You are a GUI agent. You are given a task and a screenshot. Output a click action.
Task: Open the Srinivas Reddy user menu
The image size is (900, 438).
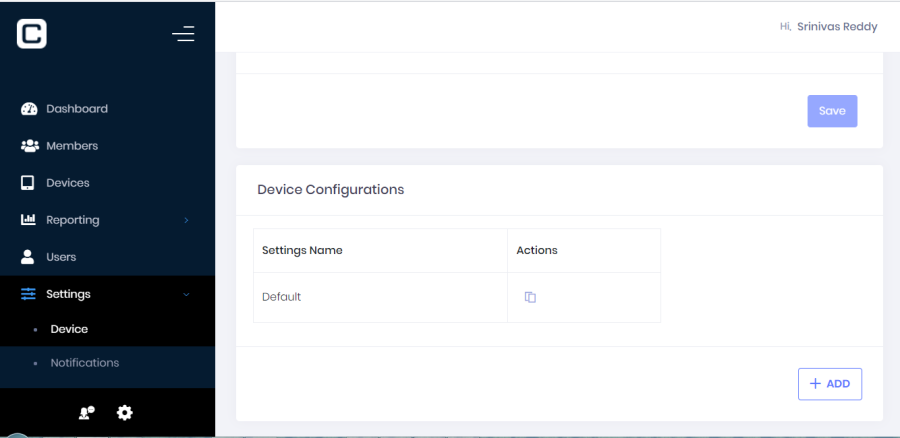click(836, 27)
